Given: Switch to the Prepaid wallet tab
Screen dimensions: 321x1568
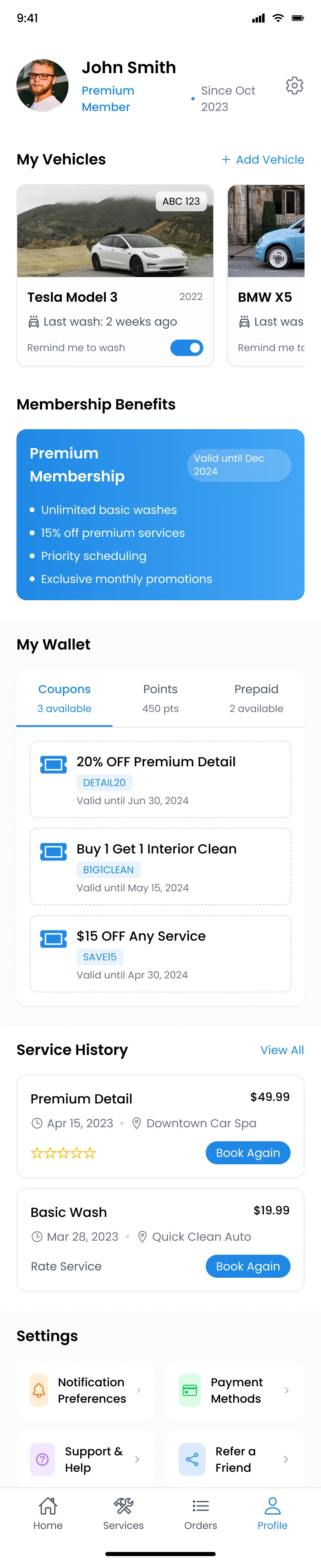Looking at the screenshot, I should [x=256, y=698].
